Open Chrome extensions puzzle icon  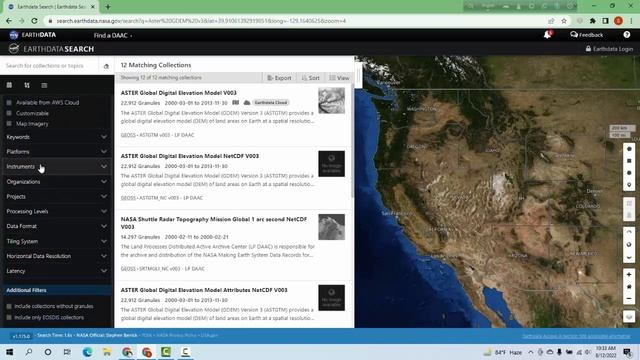tap(593, 21)
